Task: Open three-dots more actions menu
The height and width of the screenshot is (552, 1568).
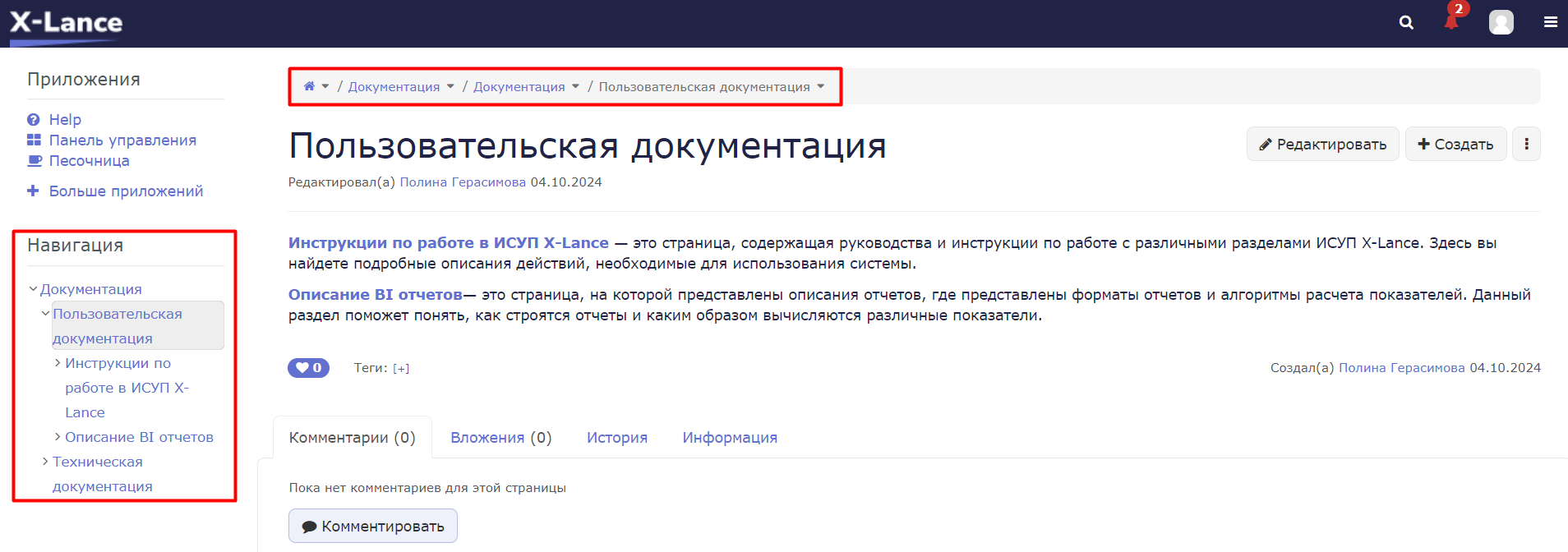Action: [1526, 144]
